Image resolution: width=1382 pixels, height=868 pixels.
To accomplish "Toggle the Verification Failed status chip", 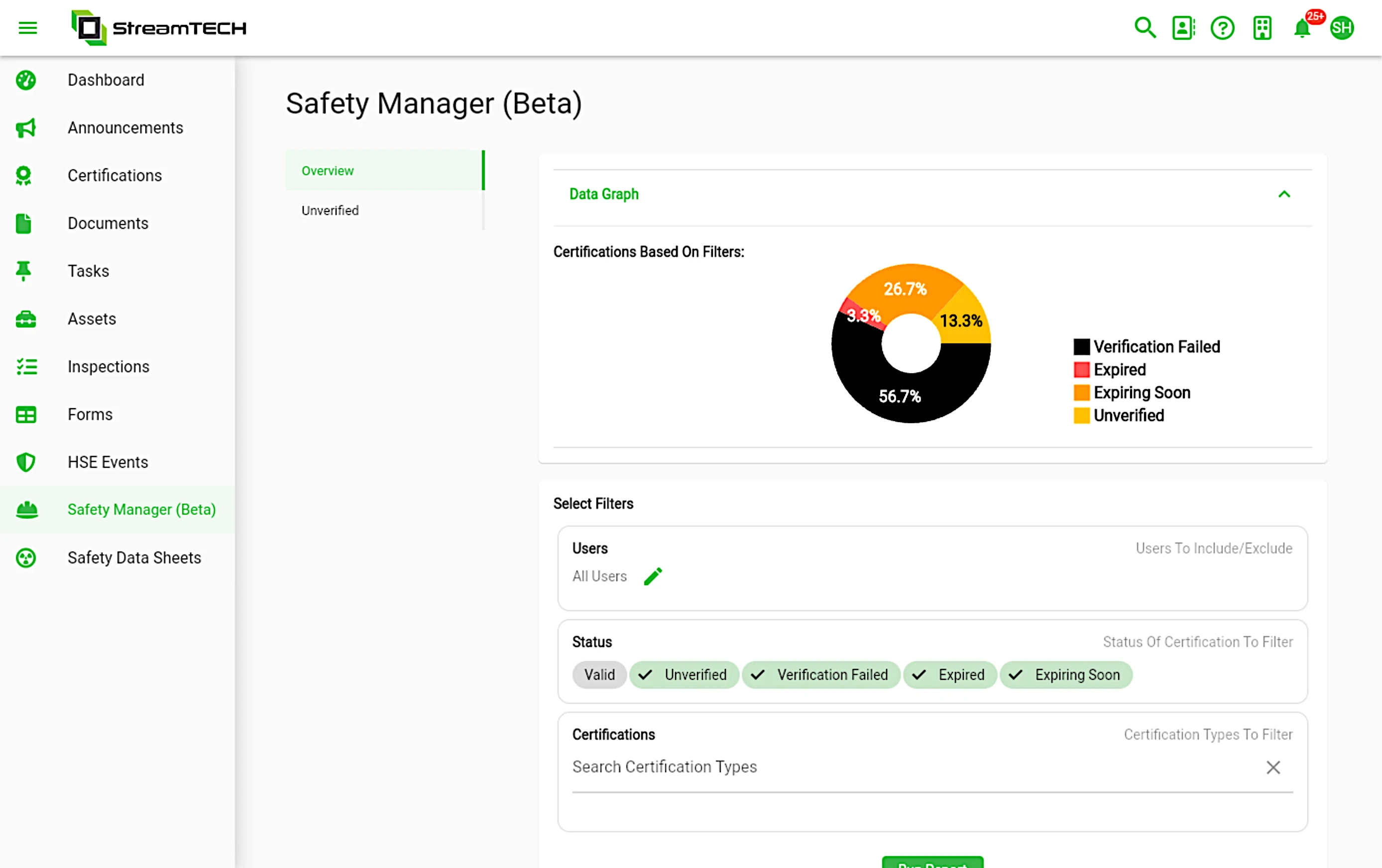I will point(821,675).
